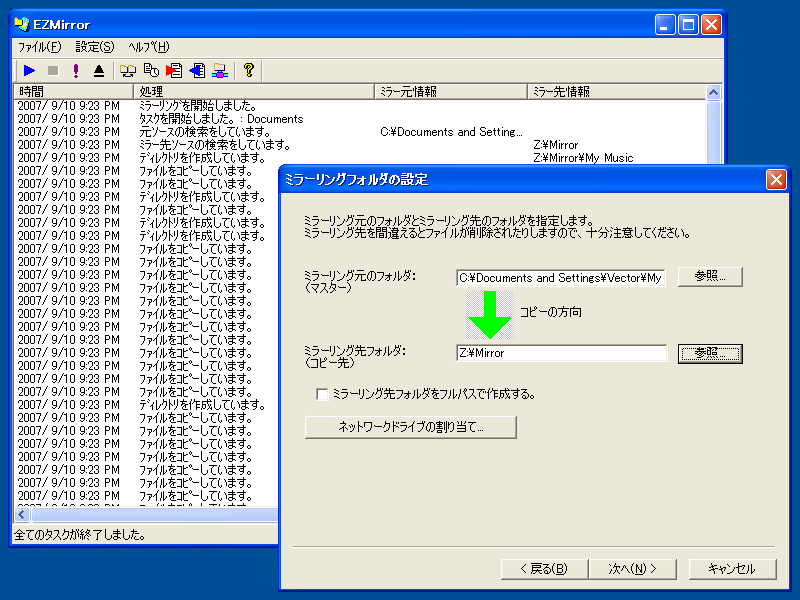This screenshot has height=600, width=800.
Task: Proceed with the 次へ(N) button
Action: click(x=633, y=569)
